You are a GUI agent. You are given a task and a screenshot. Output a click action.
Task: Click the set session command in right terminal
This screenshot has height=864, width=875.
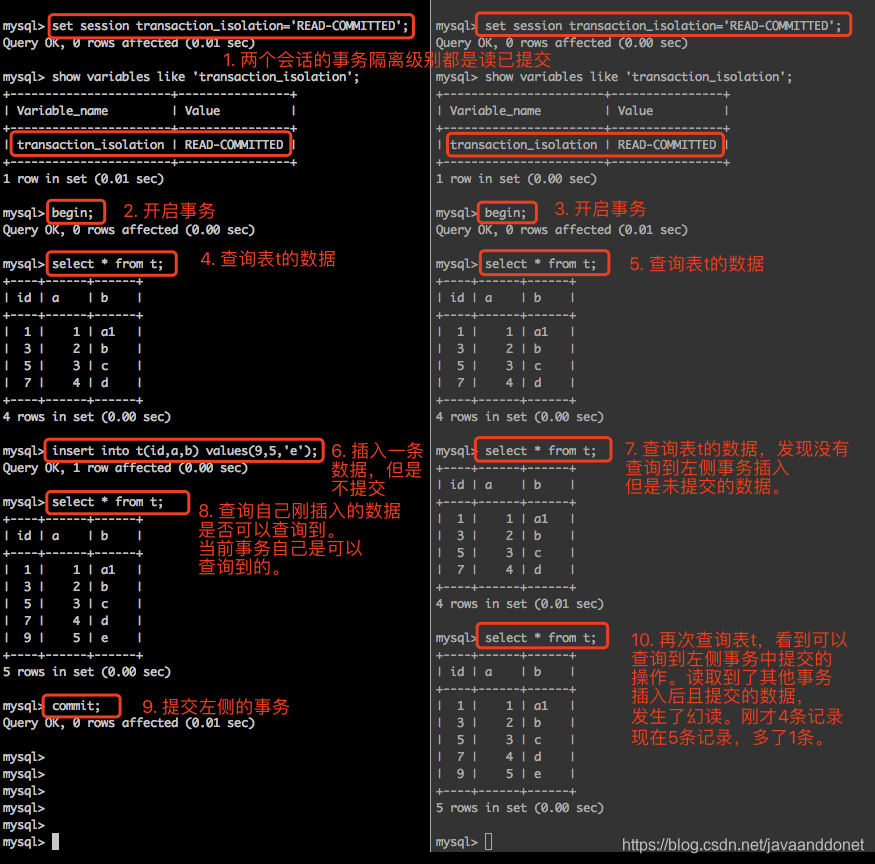click(663, 26)
